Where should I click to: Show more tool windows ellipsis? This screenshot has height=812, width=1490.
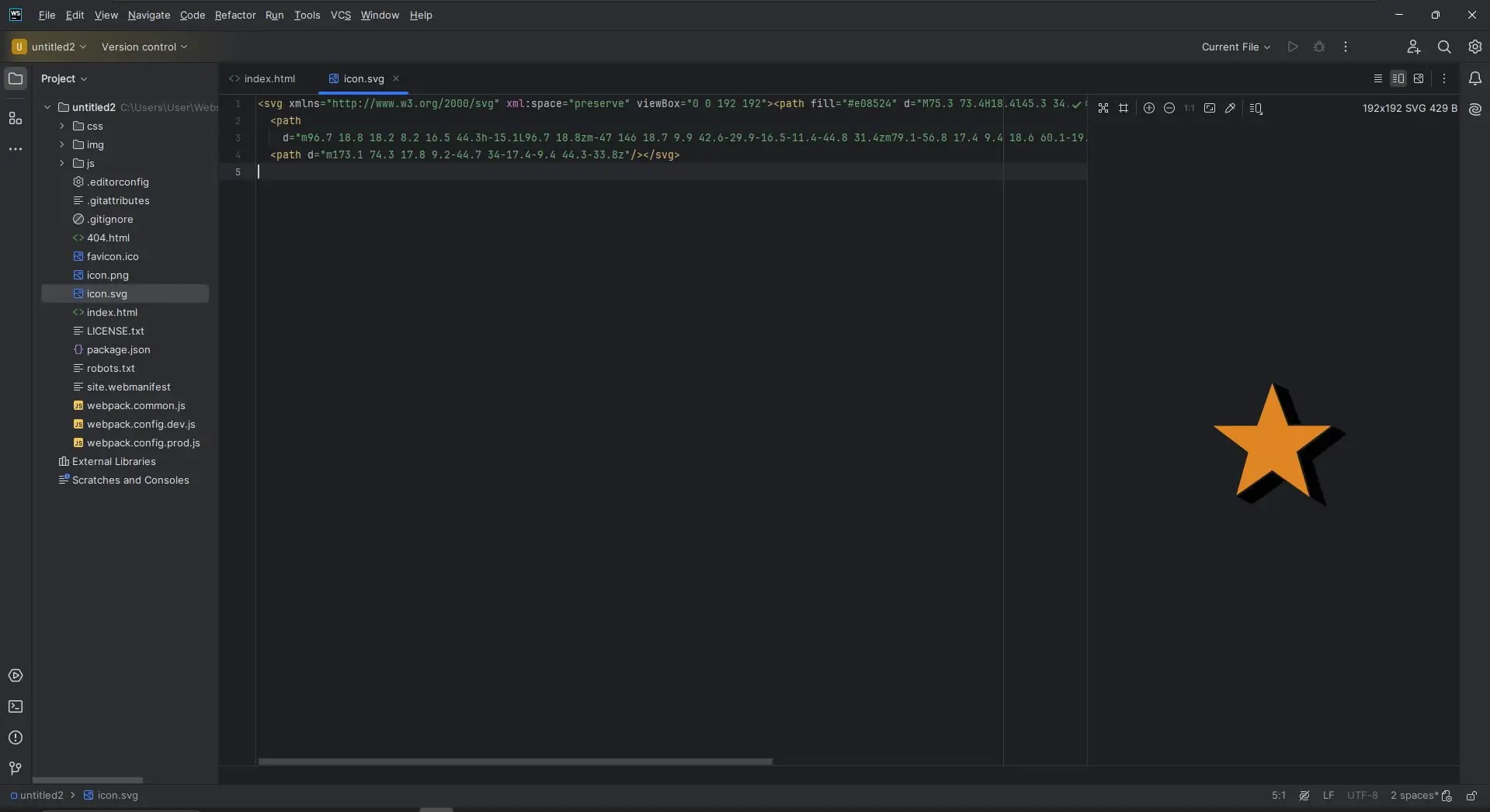coord(16,149)
